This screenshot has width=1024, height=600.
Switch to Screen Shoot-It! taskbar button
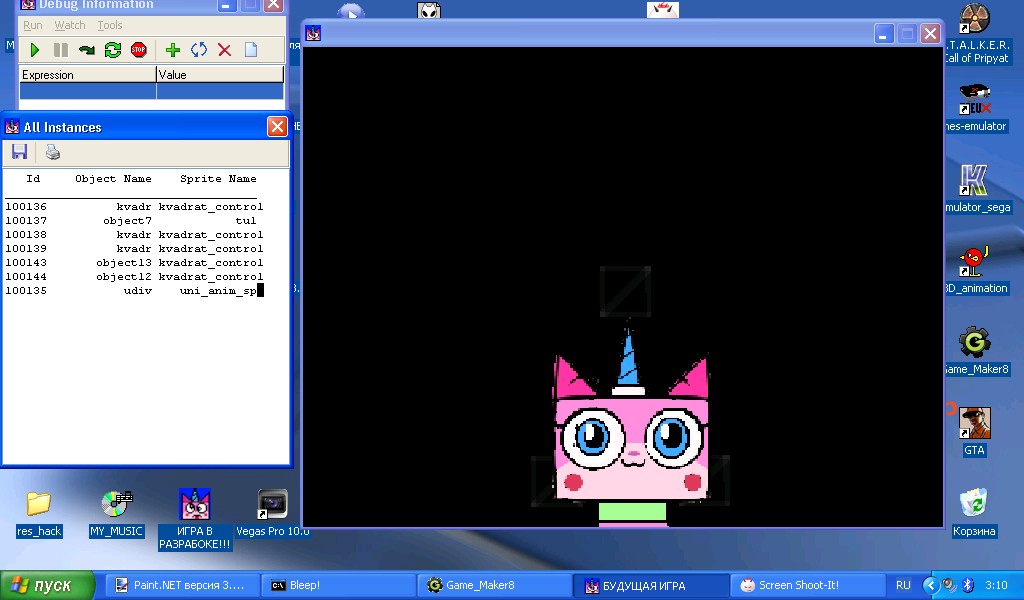coord(806,585)
